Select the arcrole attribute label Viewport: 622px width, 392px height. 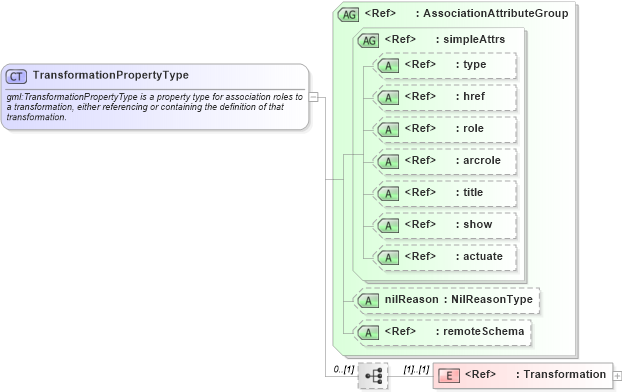click(482, 160)
